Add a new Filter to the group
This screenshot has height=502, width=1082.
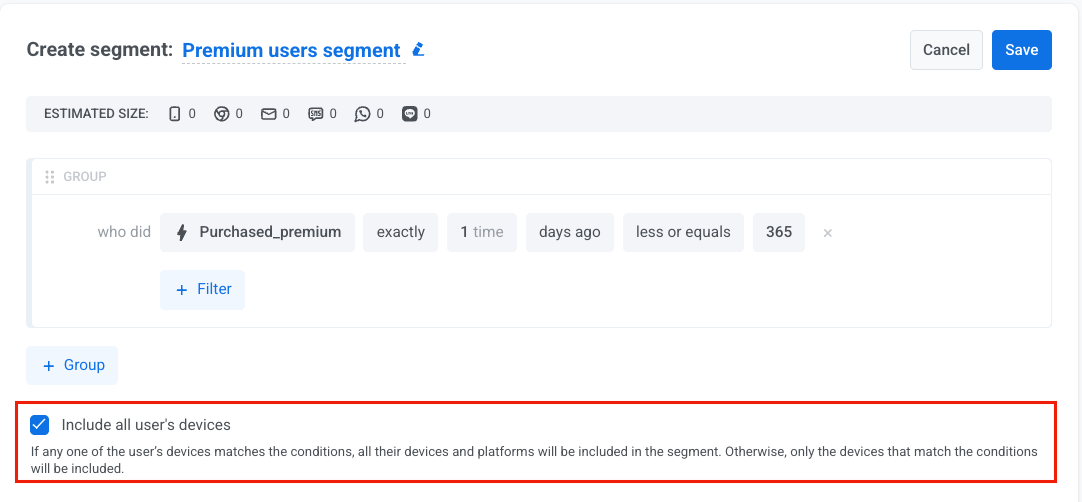tap(203, 289)
